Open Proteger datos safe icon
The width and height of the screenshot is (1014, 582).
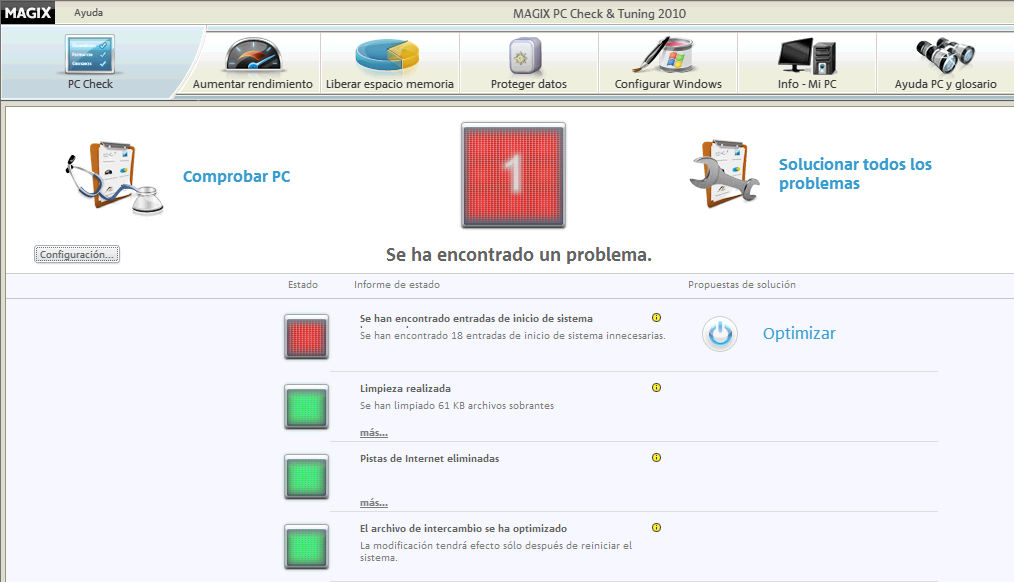(527, 55)
